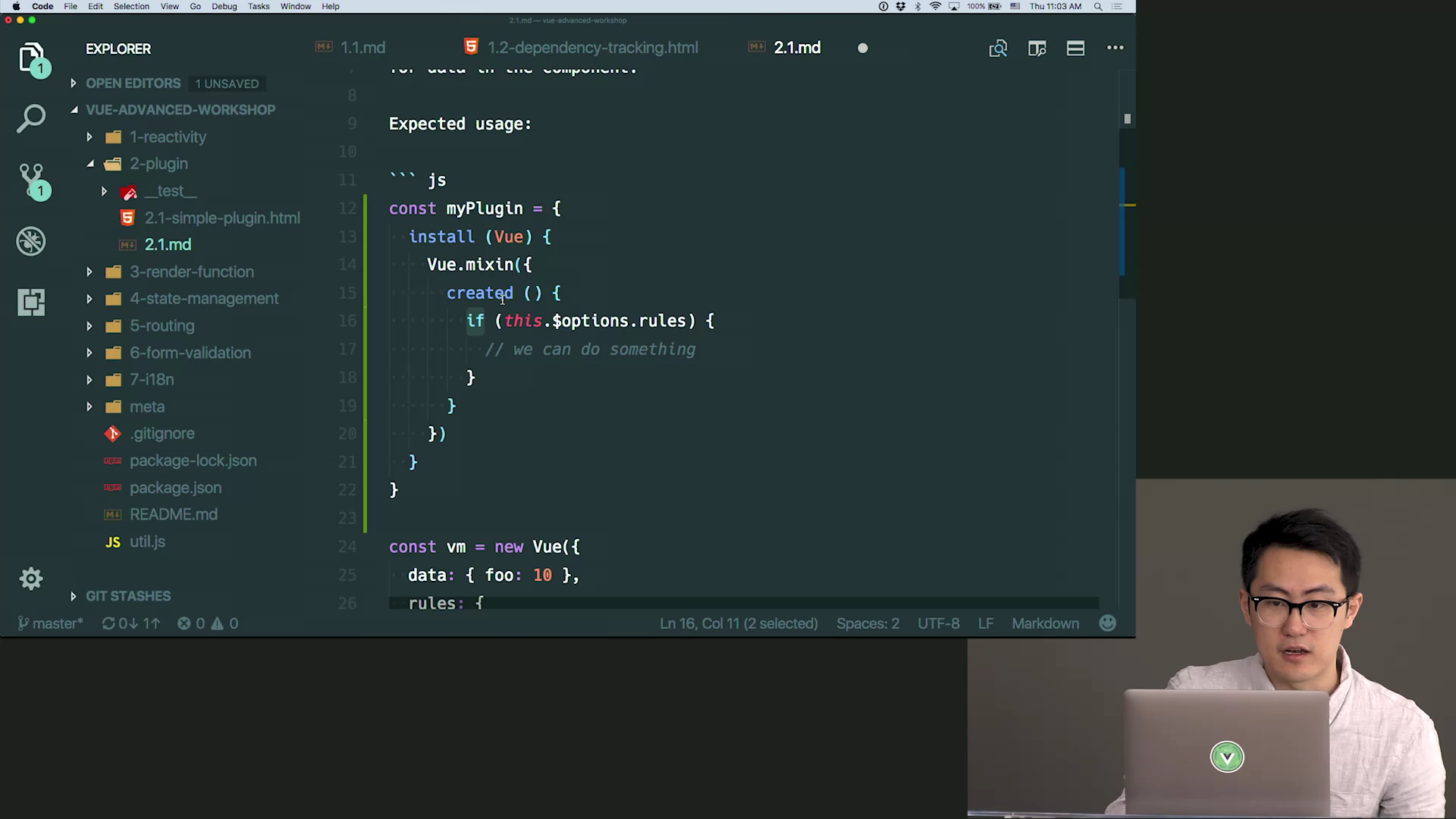The width and height of the screenshot is (1456, 819).
Task: Click Ln 16, Col 11 cursor position
Action: (739, 623)
